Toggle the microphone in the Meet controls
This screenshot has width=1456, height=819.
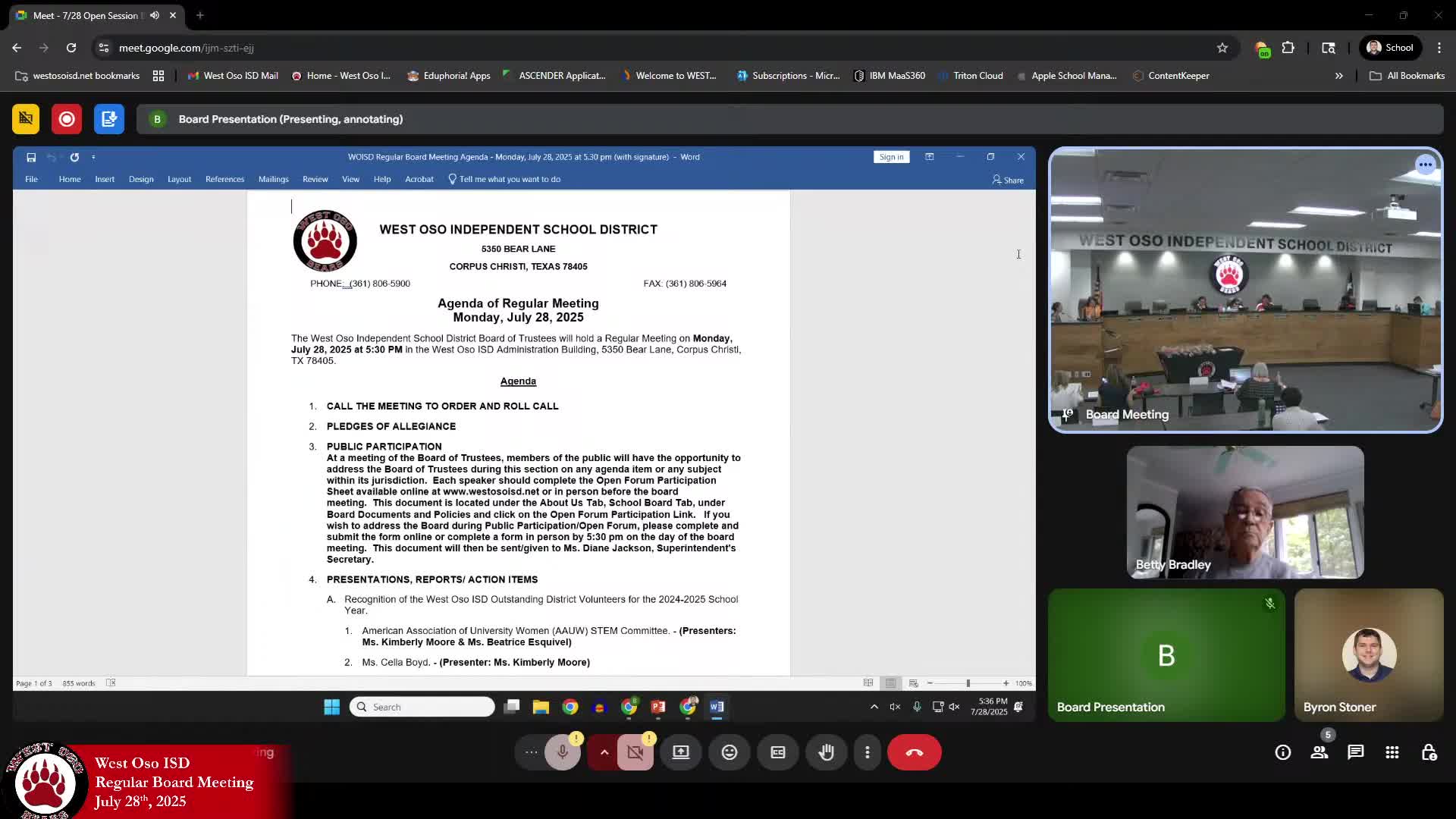tap(563, 752)
